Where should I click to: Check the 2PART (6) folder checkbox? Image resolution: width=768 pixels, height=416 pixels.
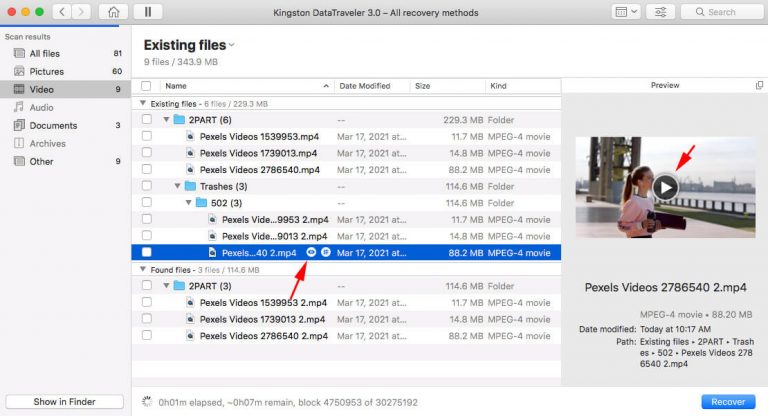(x=146, y=119)
